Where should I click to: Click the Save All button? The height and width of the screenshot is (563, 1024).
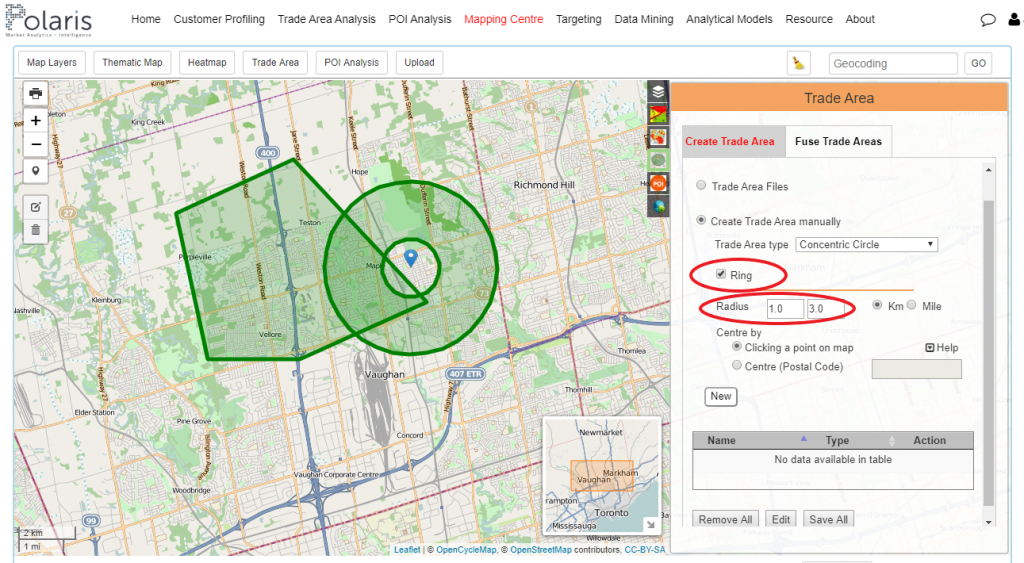coord(828,520)
